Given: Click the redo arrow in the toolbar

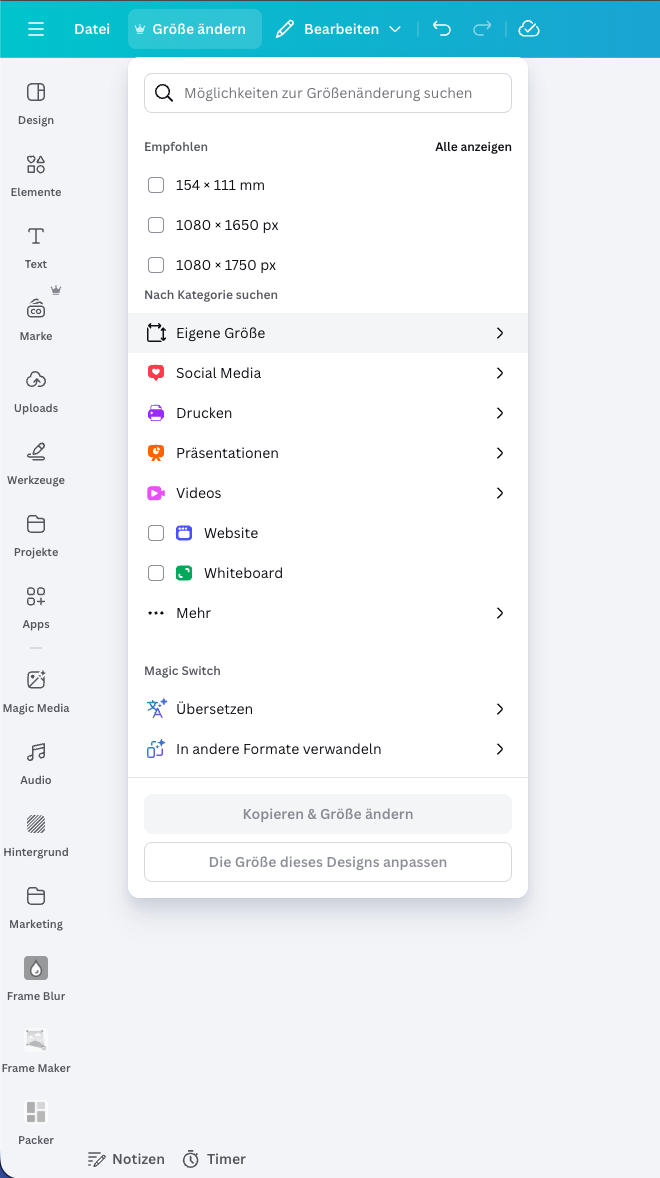Looking at the screenshot, I should point(482,29).
